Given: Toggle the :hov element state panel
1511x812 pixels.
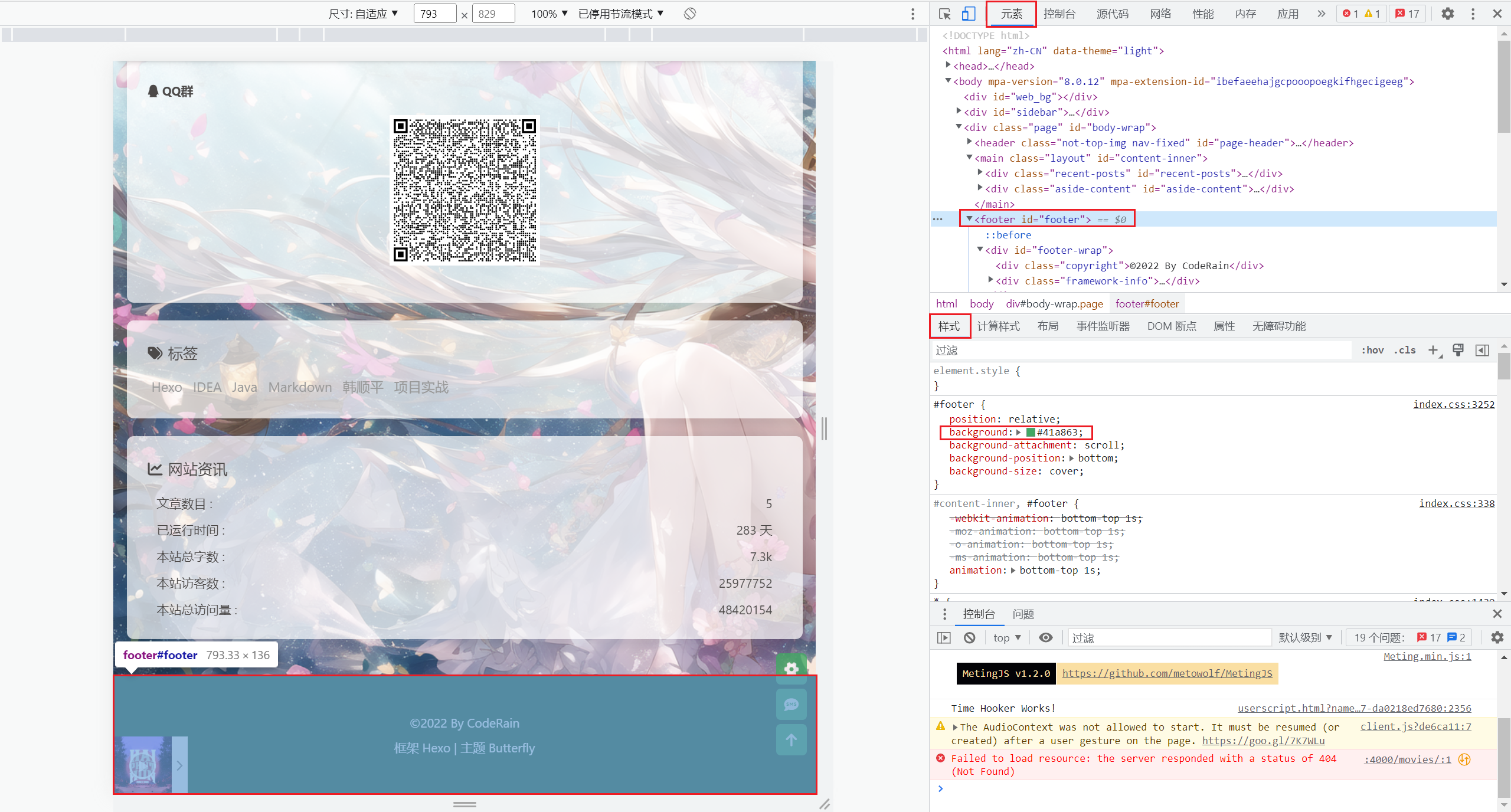Looking at the screenshot, I should click(x=1372, y=350).
